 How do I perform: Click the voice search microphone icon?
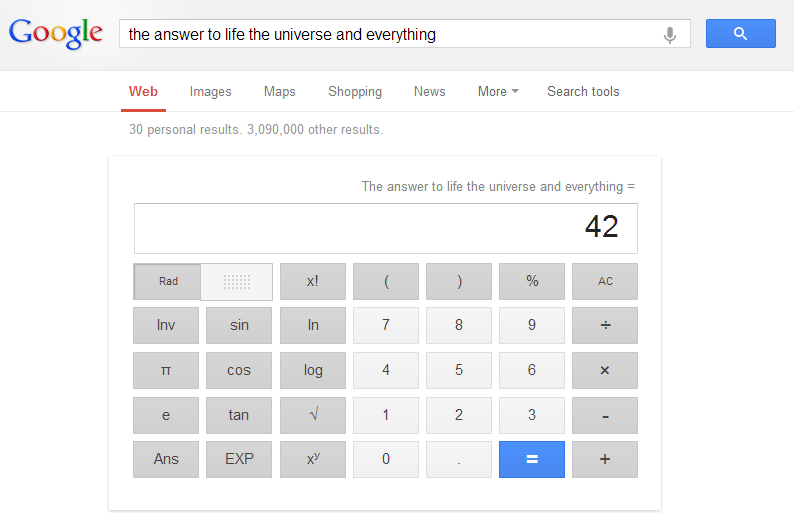[x=670, y=34]
